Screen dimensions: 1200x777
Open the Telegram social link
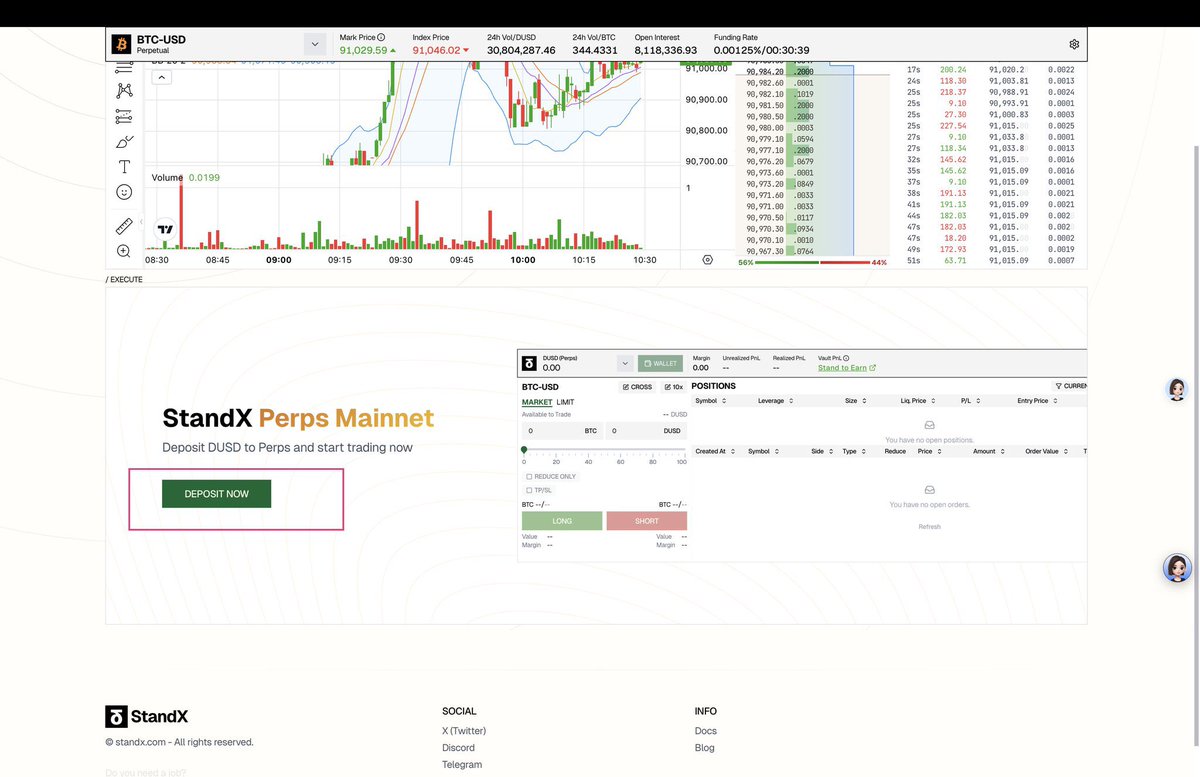click(462, 765)
